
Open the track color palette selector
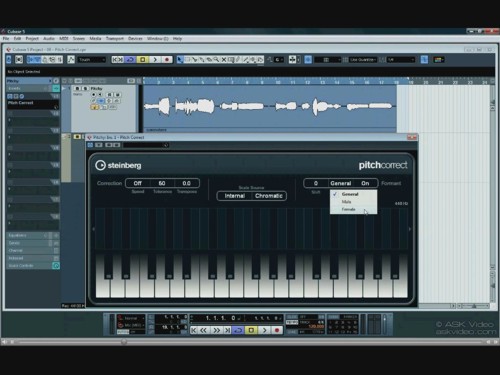[438, 60]
